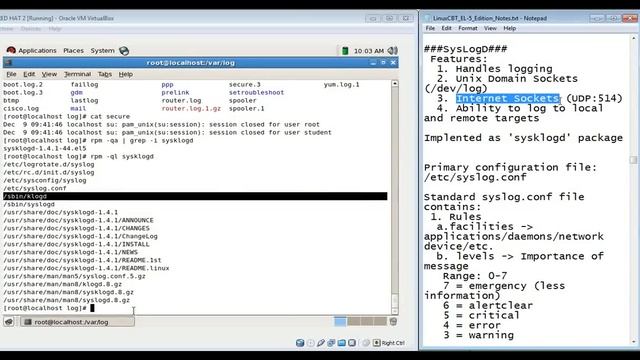640x360 pixels.
Task: Switch to the active blue workspace
Action: click(x=340, y=322)
